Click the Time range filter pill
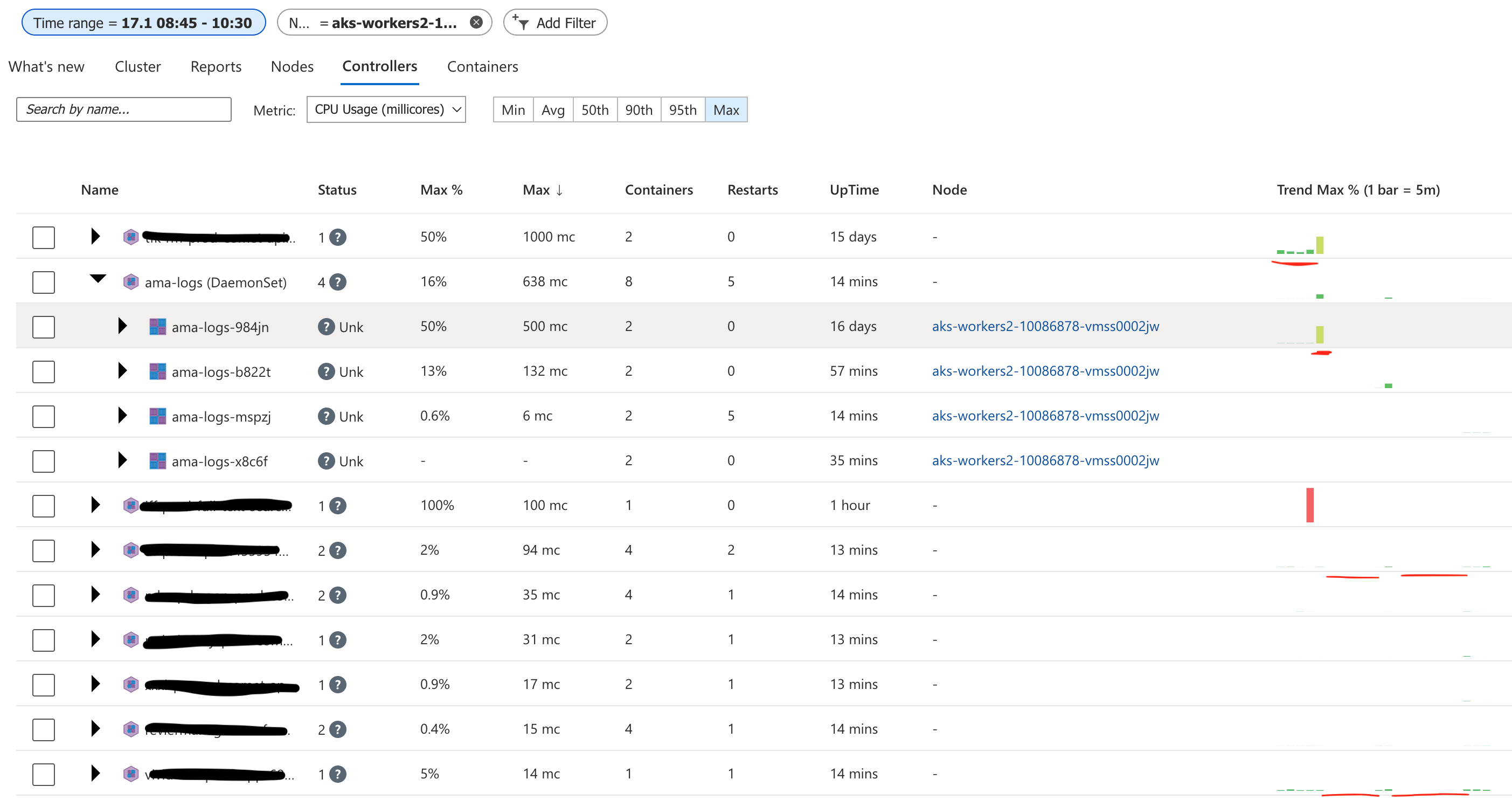The height and width of the screenshot is (800, 1512). coord(143,22)
